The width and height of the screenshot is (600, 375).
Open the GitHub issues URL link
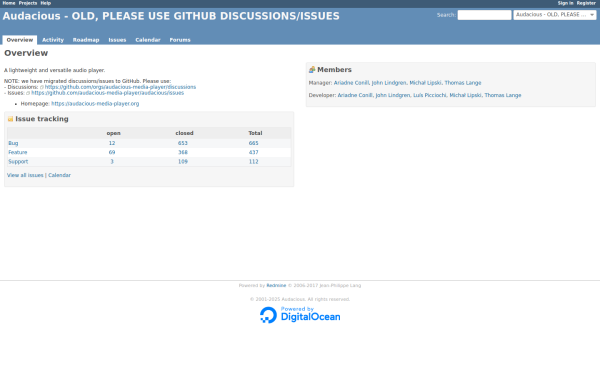coord(107,93)
